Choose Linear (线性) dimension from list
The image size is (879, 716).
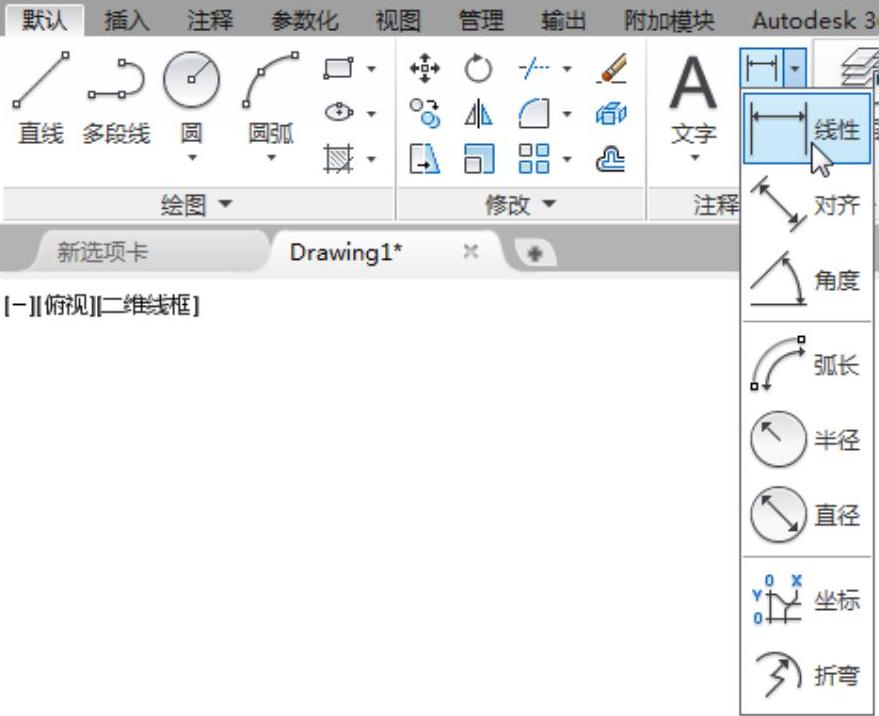(807, 129)
